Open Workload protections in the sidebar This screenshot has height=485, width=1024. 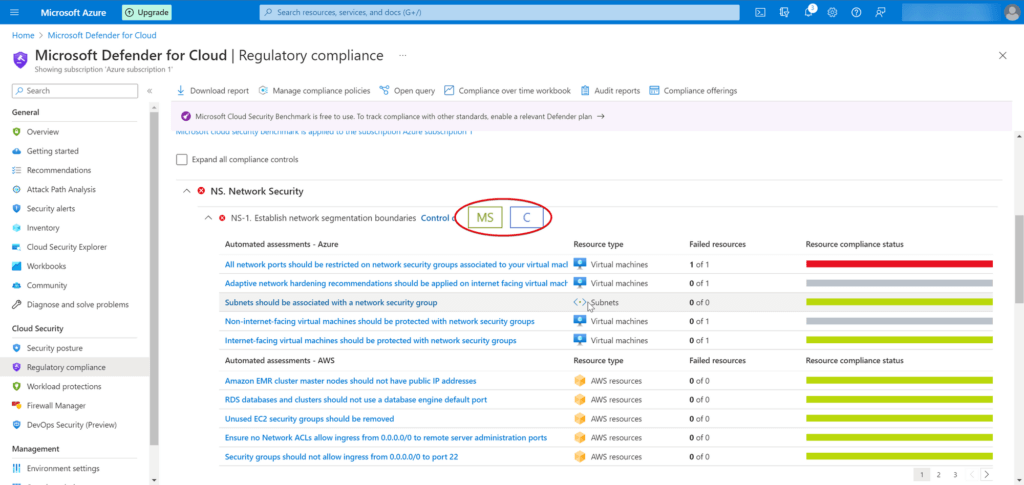[x=64, y=386]
